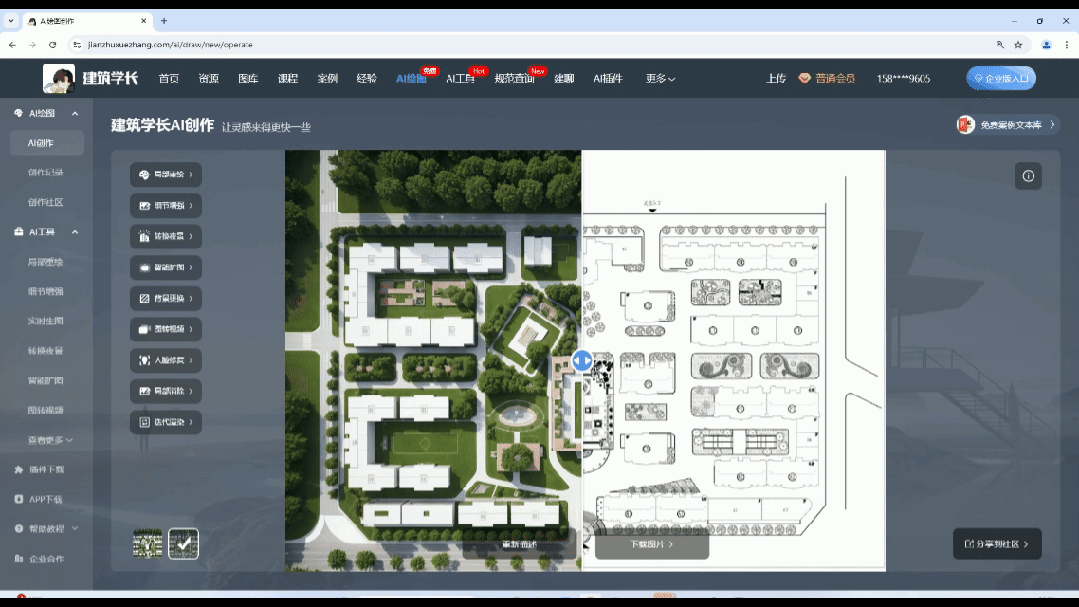Screen dimensions: 1079x607
Task: Open the browser tab search dropdown
Action: tap(11, 21)
